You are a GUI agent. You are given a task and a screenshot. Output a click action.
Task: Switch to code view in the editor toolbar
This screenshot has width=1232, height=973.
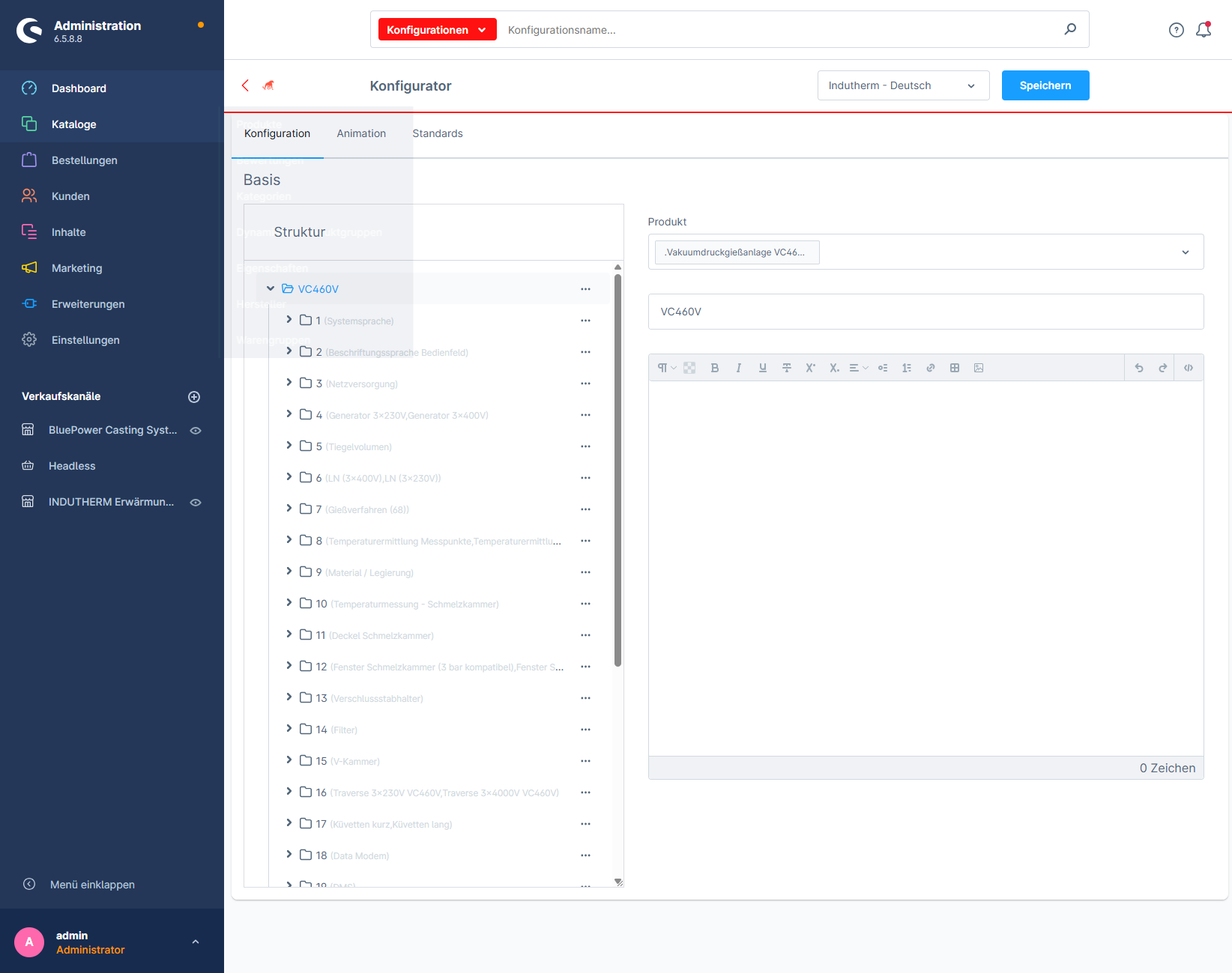click(1189, 368)
